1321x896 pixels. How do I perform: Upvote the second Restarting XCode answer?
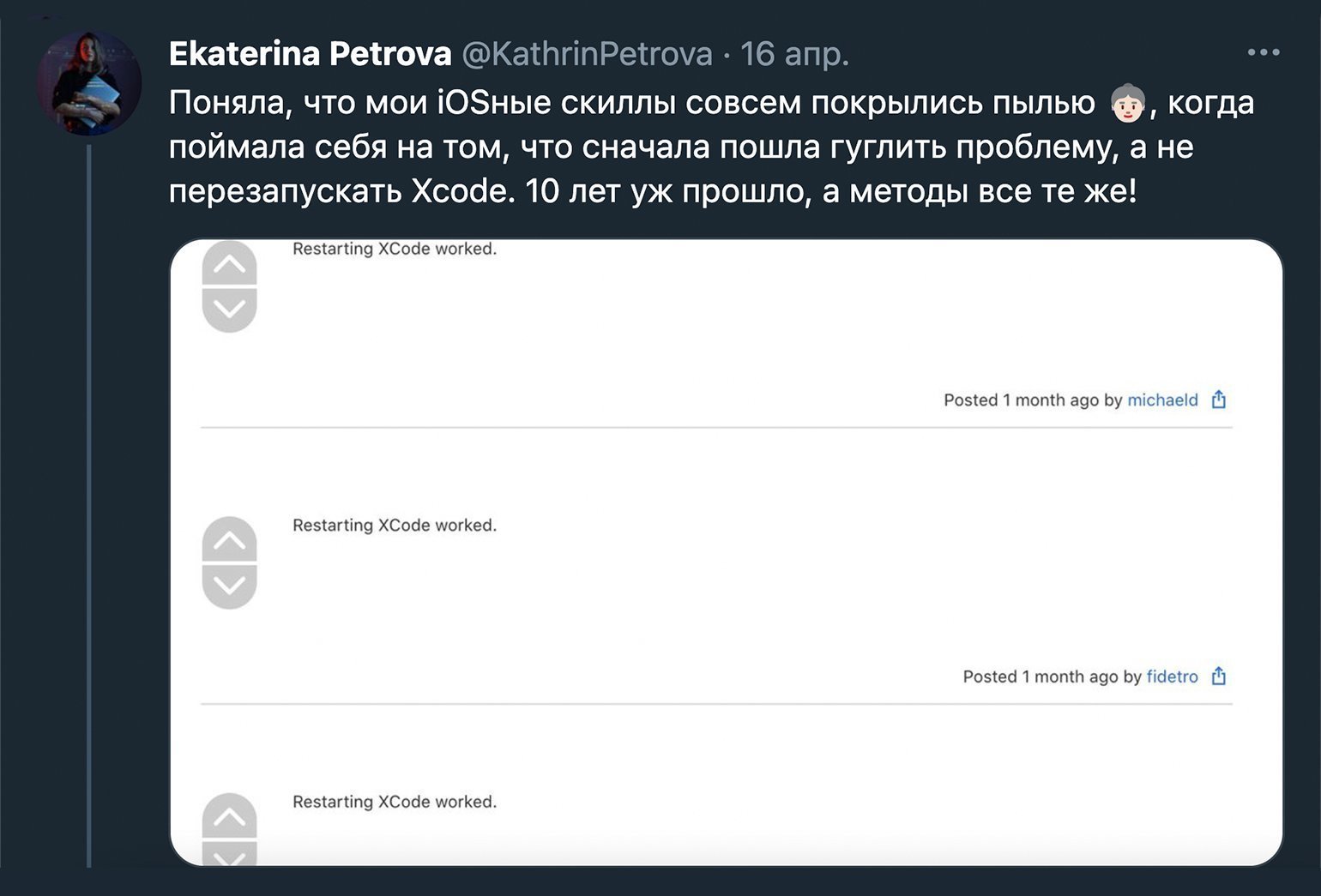pos(229,540)
